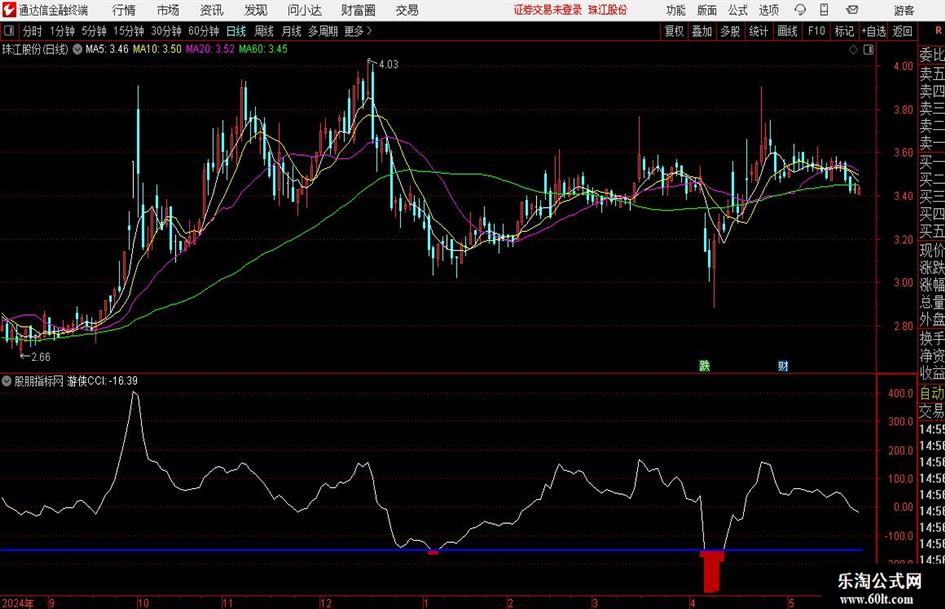Image resolution: width=945 pixels, height=609 pixels.
Task: Click the MA5: 3.46 value label
Action: tap(107, 49)
